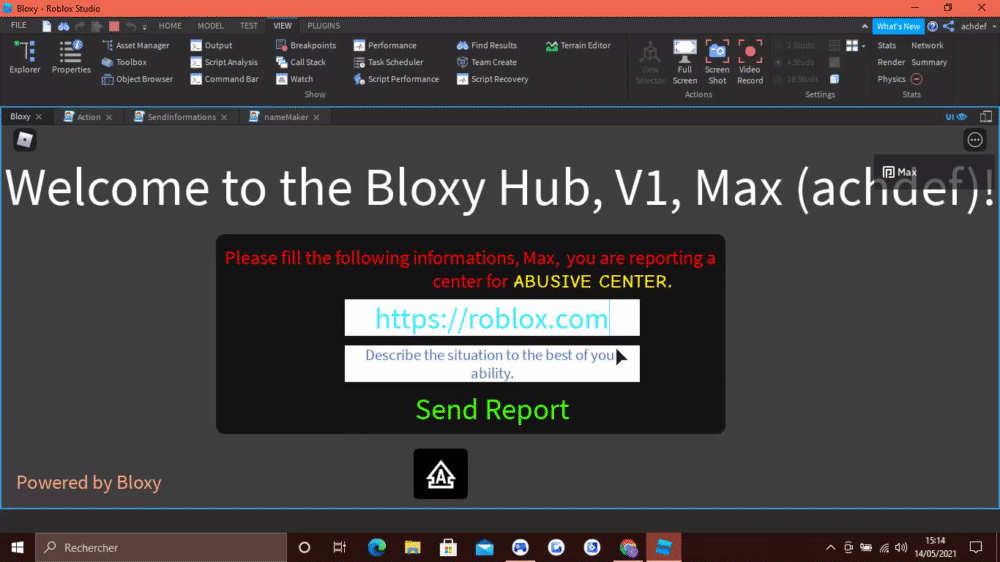Toggle the Stats display
This screenshot has width=1000, height=562.
(886, 45)
